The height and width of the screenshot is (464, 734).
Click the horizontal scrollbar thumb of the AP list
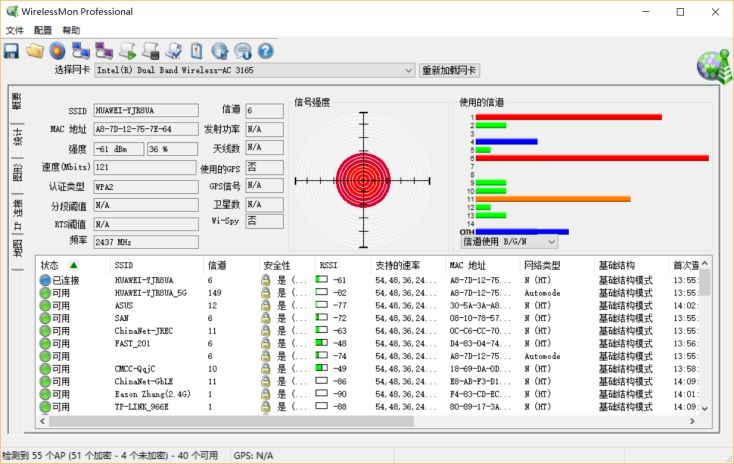point(231,421)
